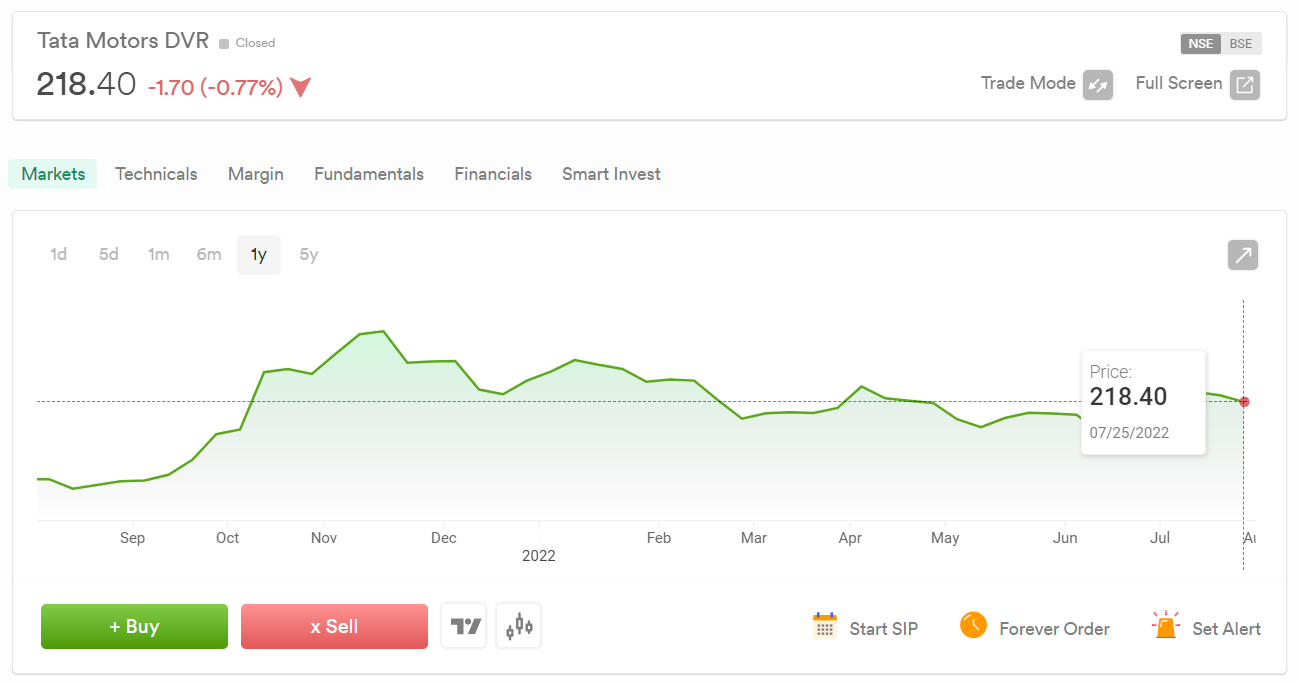
Task: Select the 1y chart range
Action: pos(259,255)
